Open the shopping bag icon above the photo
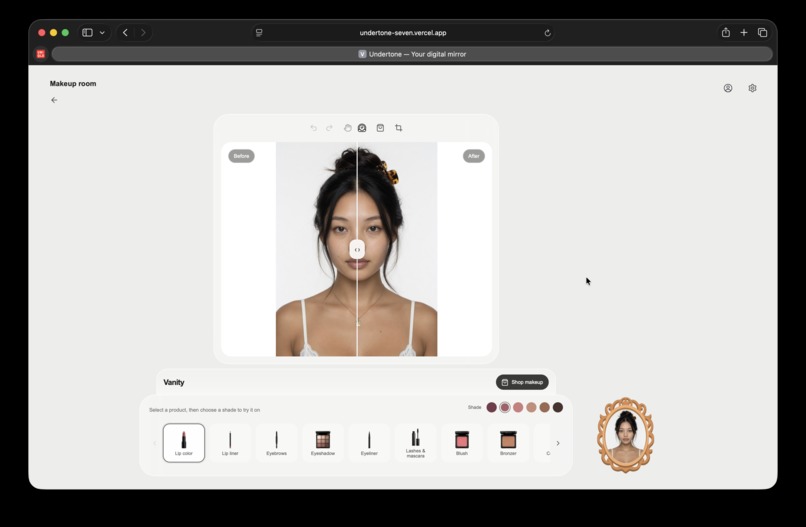The width and height of the screenshot is (806, 527). [x=380, y=128]
